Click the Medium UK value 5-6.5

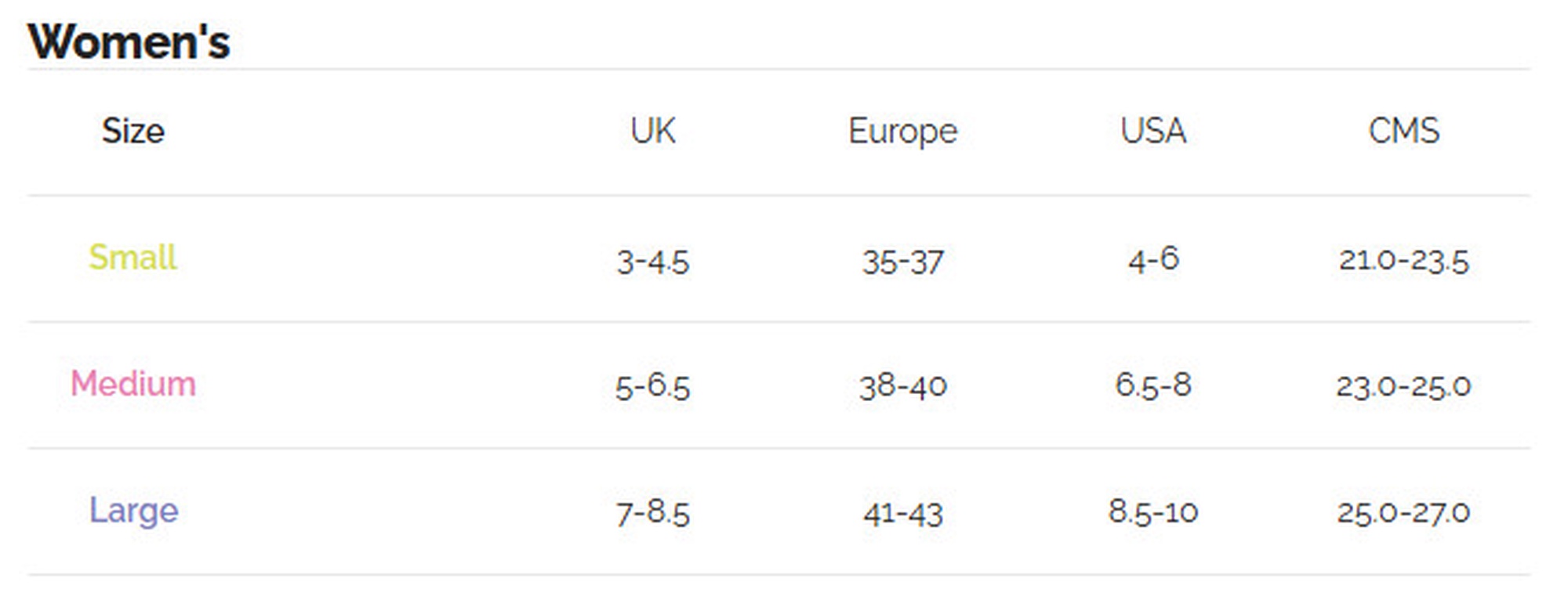pos(652,387)
